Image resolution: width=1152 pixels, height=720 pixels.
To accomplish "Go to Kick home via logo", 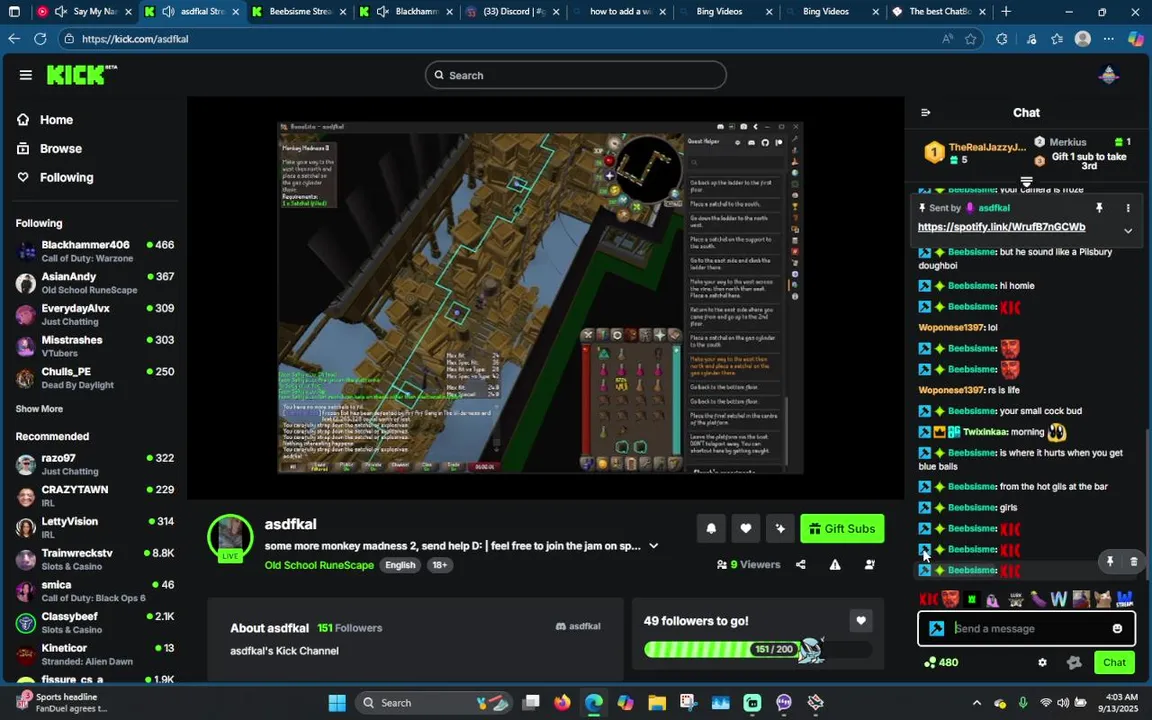I will (x=81, y=74).
